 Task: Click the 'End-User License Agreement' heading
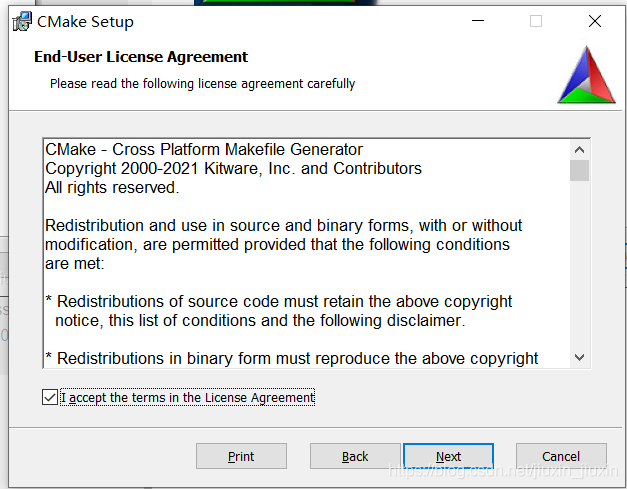[141, 57]
